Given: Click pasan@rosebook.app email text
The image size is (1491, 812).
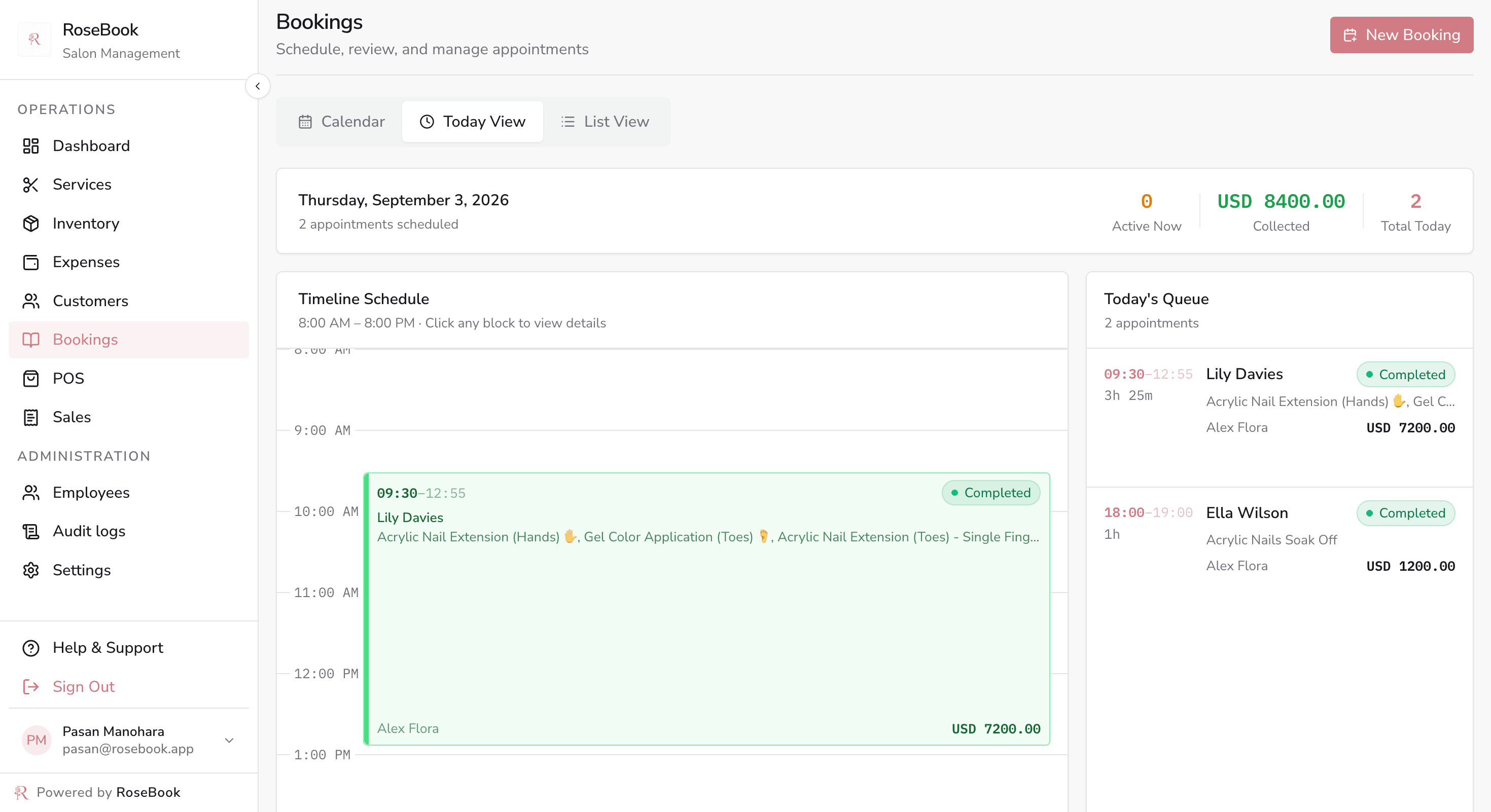Looking at the screenshot, I should 128,749.
